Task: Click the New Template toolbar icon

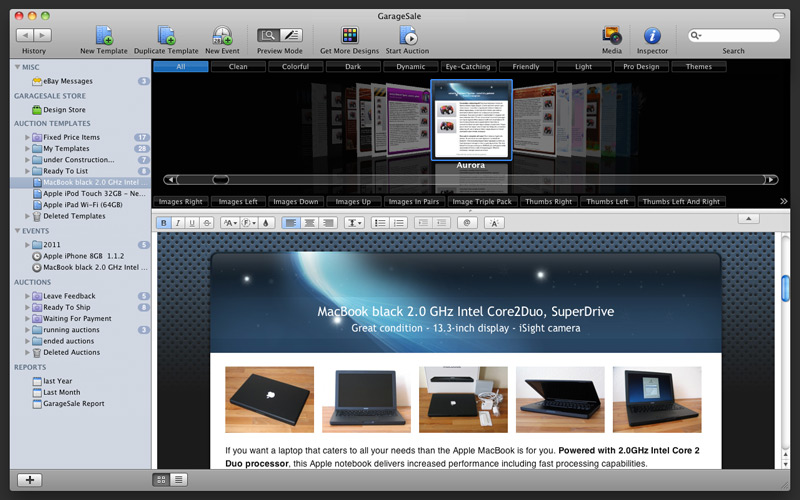Action: tap(104, 36)
